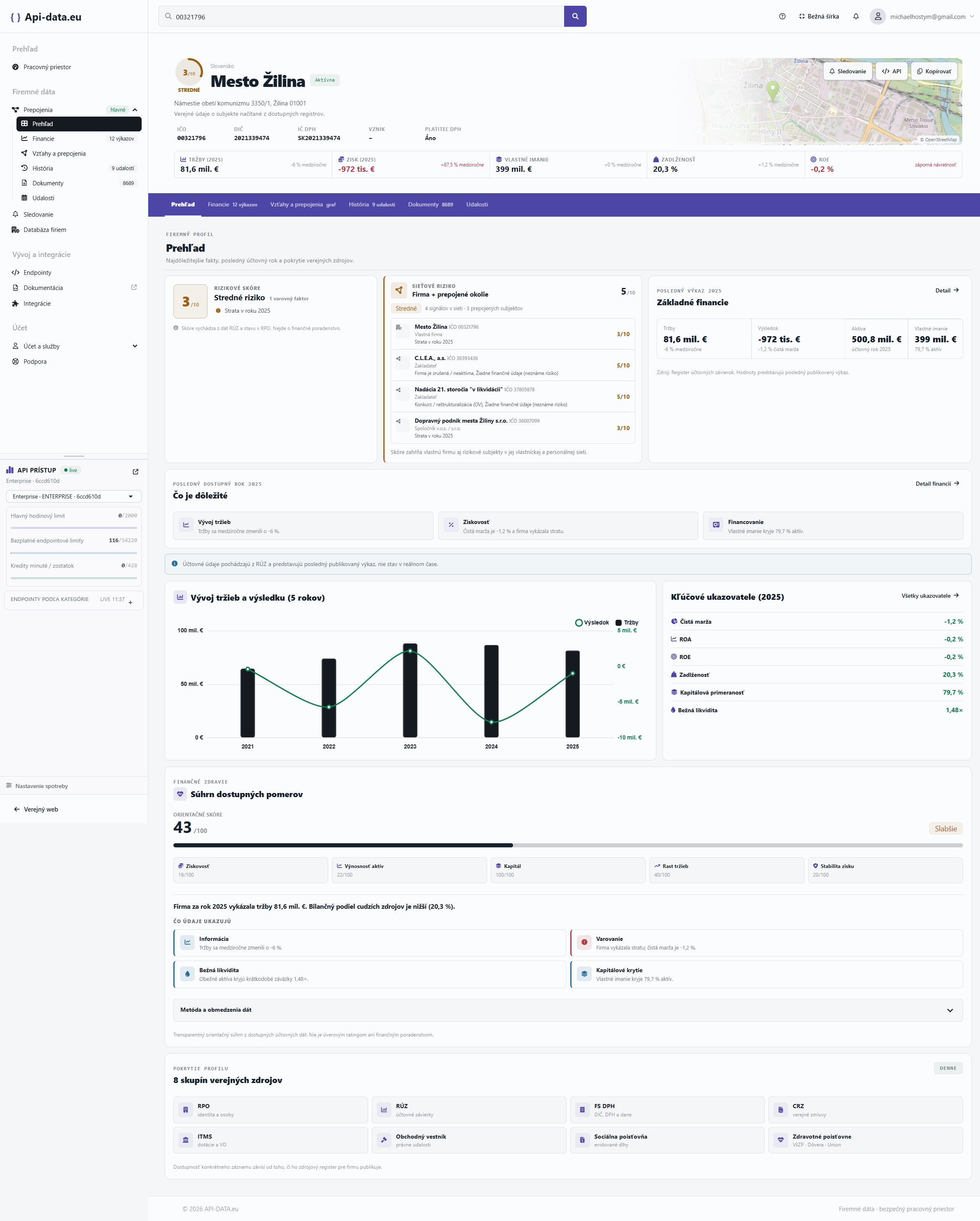Image resolution: width=980 pixels, height=1221 pixels.
Task: Click the Kredity minuté progress bar
Action: coord(74,578)
